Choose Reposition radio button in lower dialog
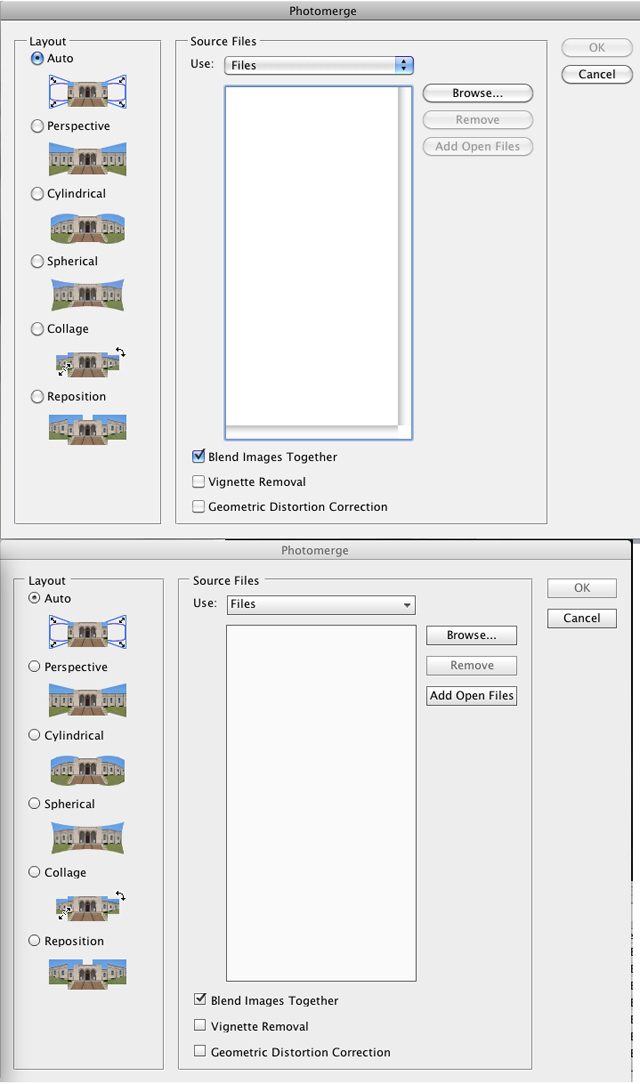 [34, 940]
